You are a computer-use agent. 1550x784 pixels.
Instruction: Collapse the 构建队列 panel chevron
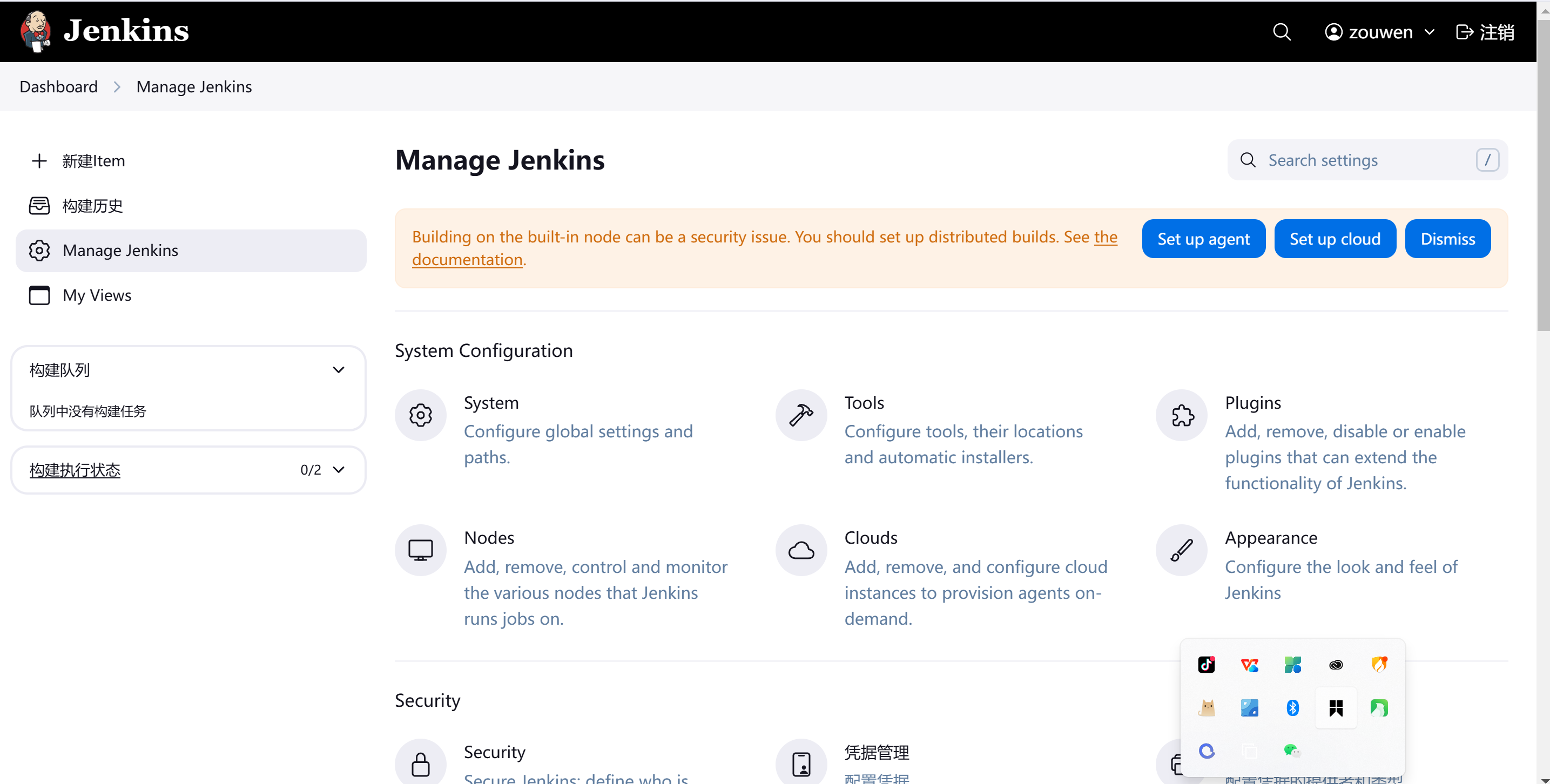tap(339, 369)
